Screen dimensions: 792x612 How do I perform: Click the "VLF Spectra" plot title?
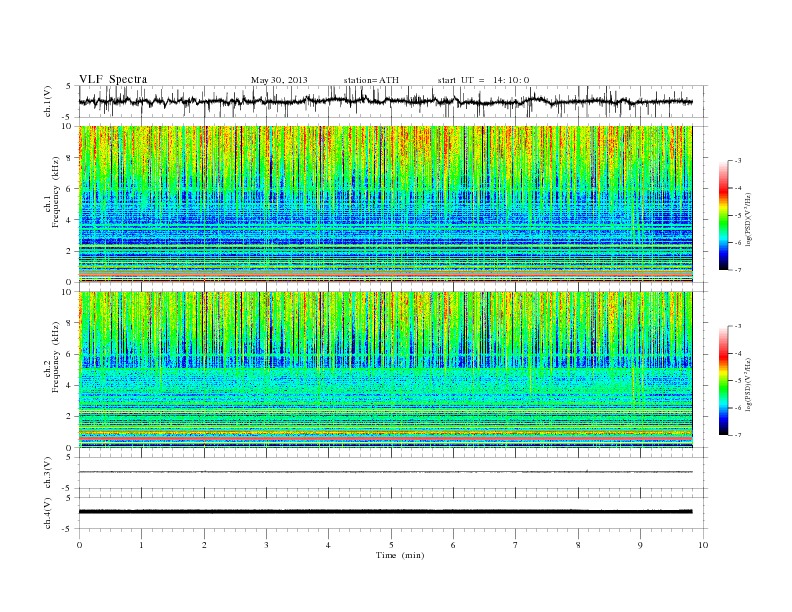pyautogui.click(x=113, y=79)
